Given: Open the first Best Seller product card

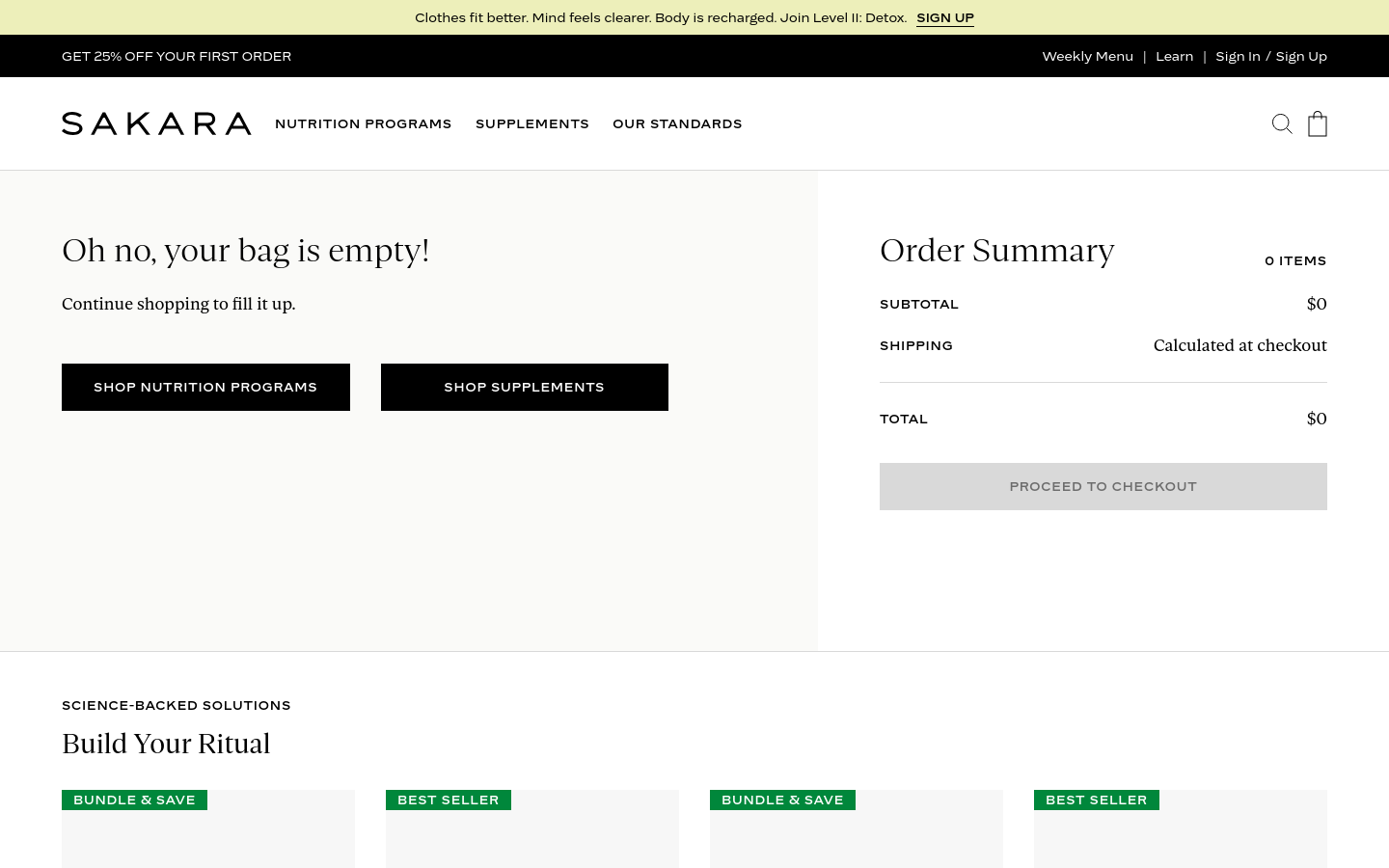Looking at the screenshot, I should [532, 828].
